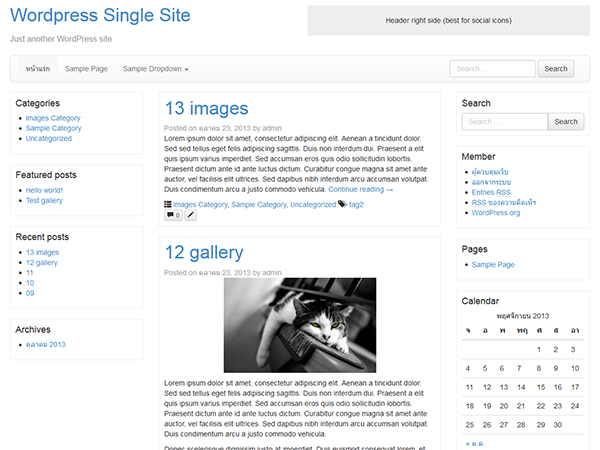Focus the navbar search text field
The image size is (600, 450).
(492, 69)
